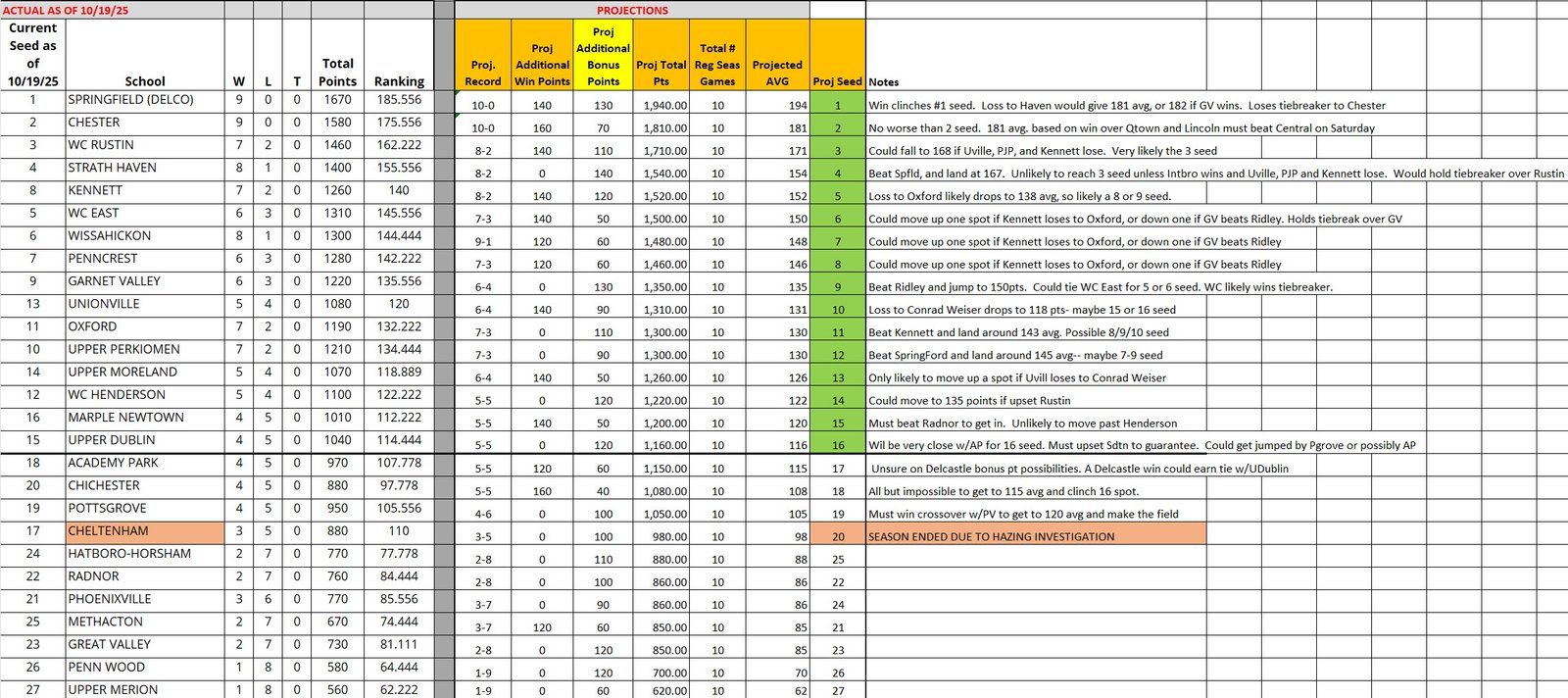Select the WC RUSTIN school cell
The height and width of the screenshot is (698, 1568).
[144, 145]
